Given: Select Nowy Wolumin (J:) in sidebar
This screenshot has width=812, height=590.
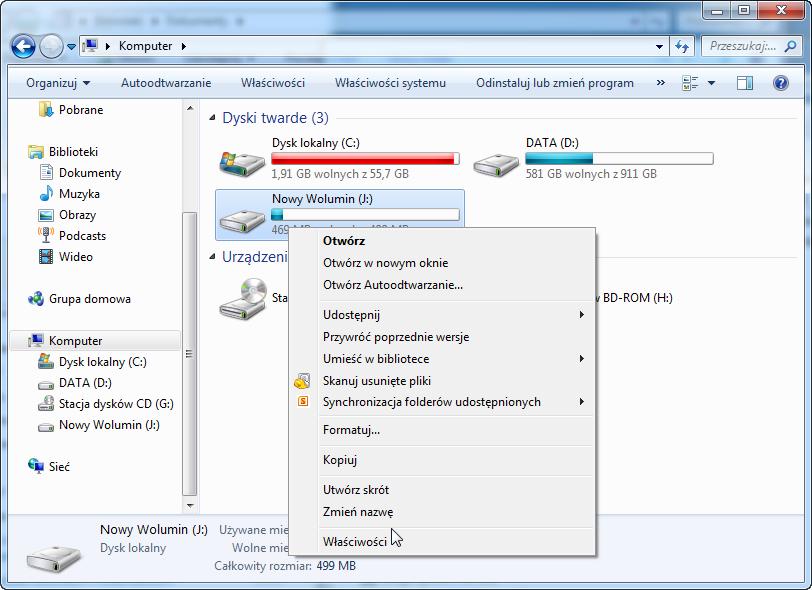Looking at the screenshot, I should tap(109, 425).
